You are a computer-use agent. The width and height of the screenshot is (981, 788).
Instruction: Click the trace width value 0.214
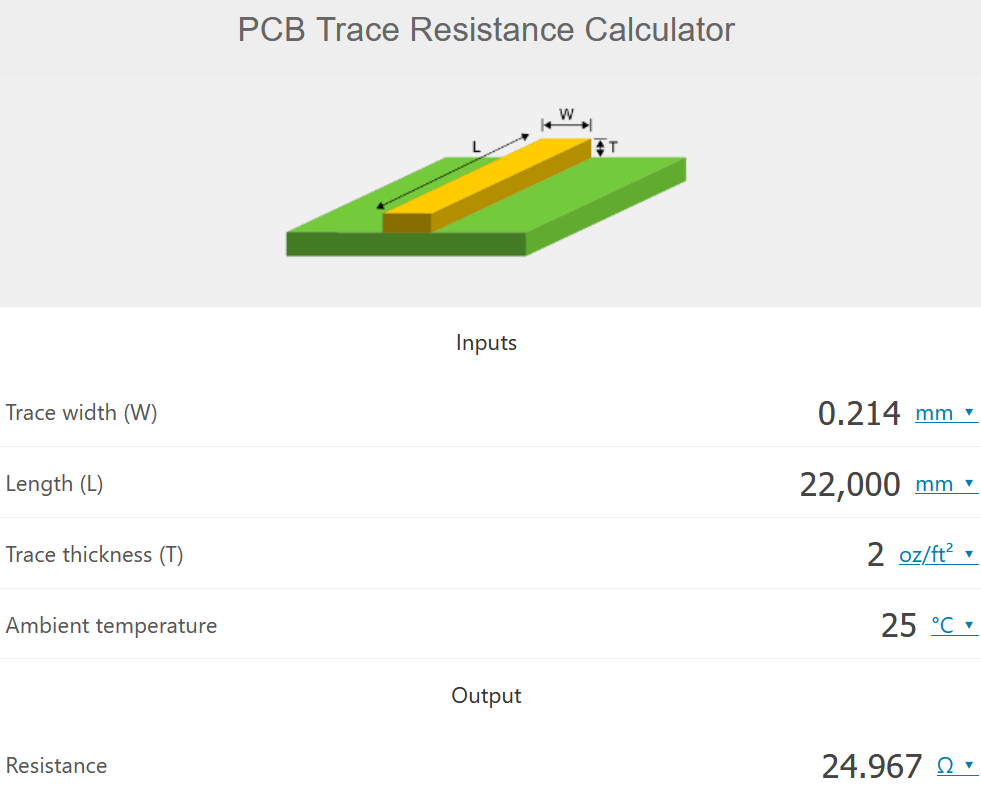tap(859, 413)
